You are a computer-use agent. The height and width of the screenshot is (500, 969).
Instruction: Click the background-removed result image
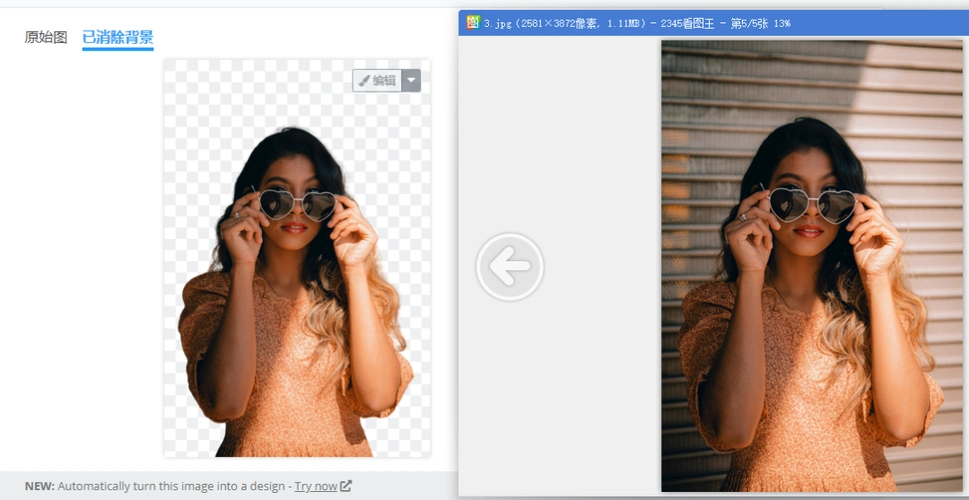[297, 258]
